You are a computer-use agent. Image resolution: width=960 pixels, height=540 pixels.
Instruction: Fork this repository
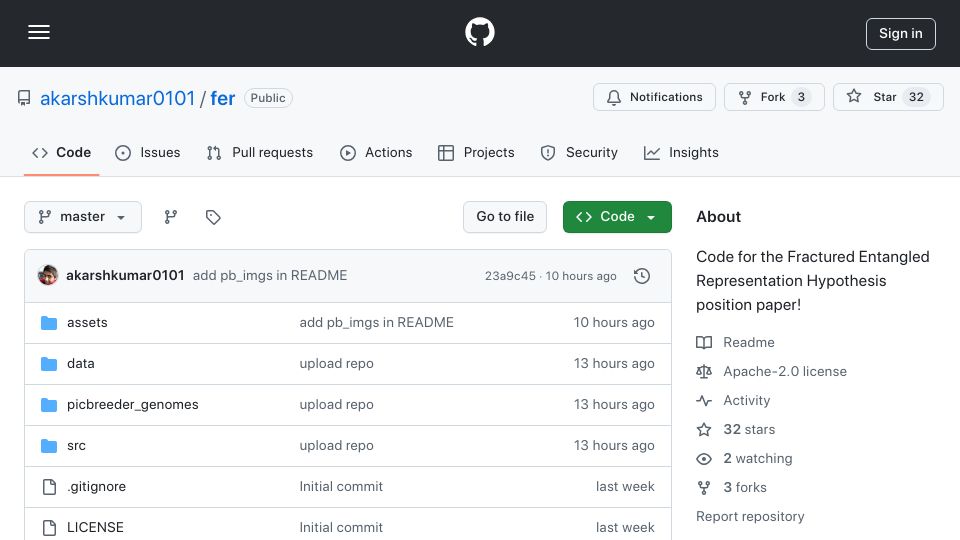774,97
